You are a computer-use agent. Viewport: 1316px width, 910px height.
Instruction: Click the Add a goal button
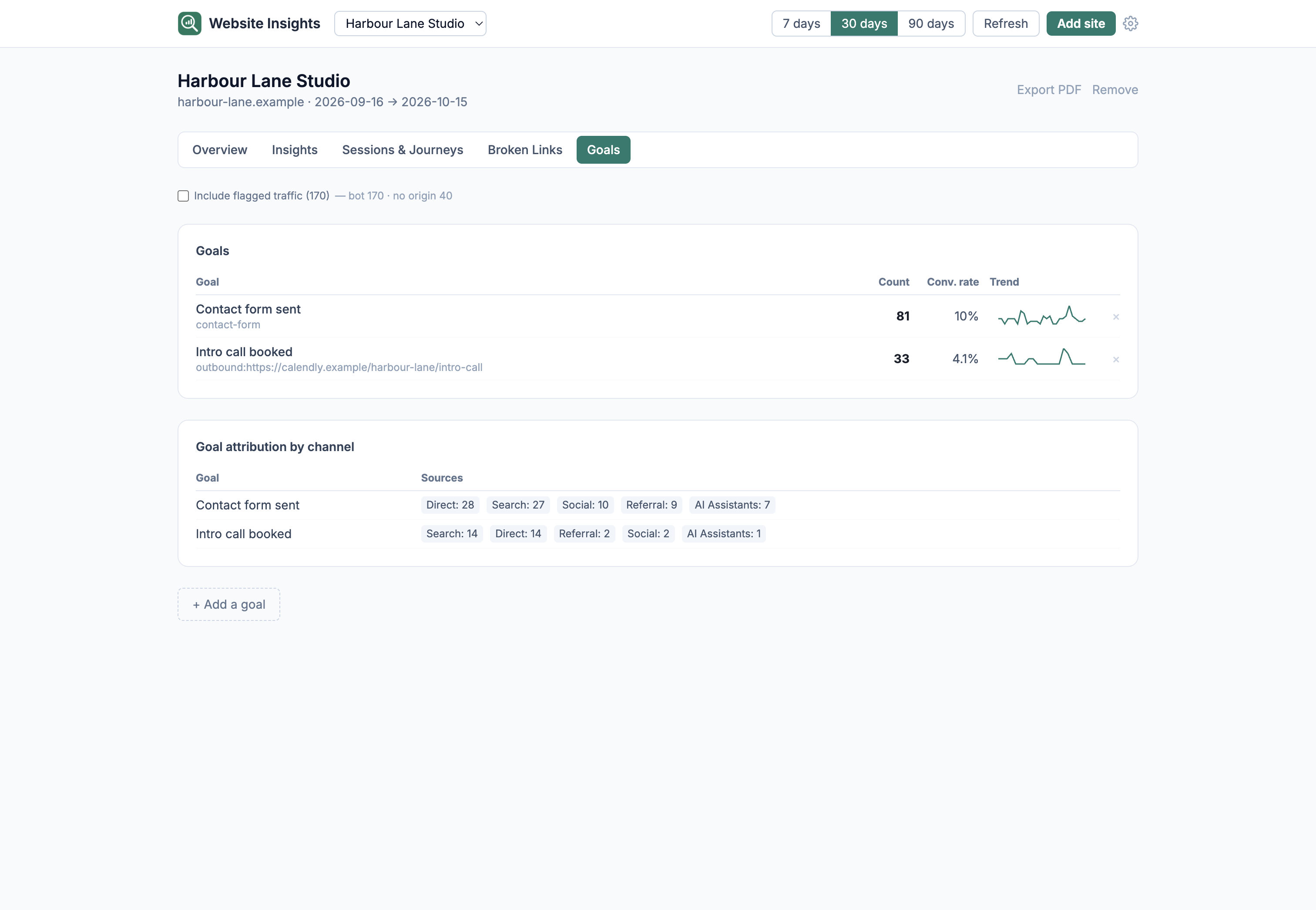[x=228, y=604]
